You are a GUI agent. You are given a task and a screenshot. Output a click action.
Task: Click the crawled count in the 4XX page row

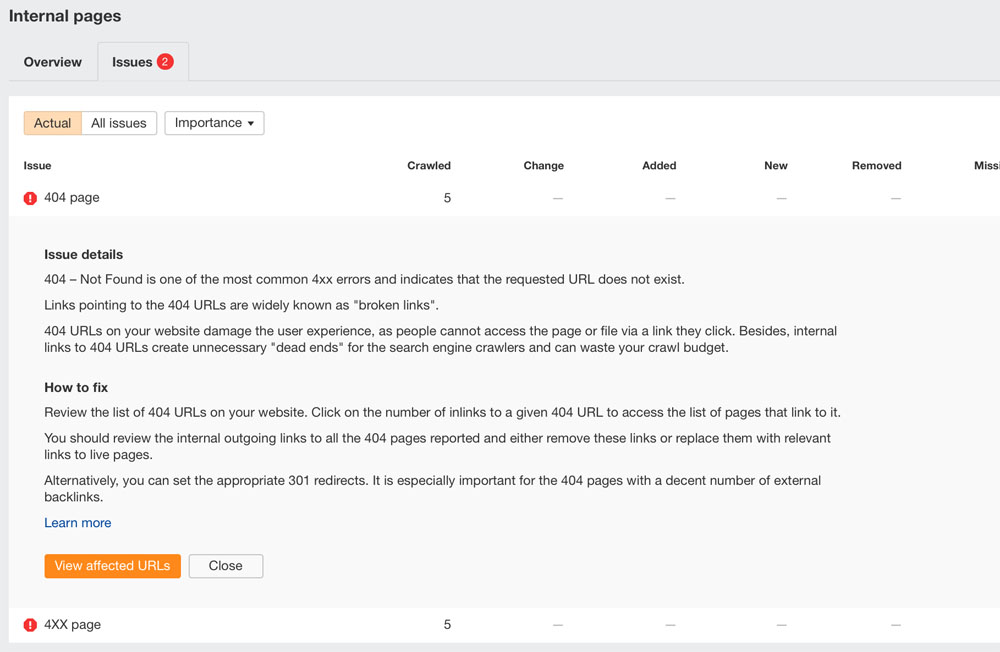(447, 625)
